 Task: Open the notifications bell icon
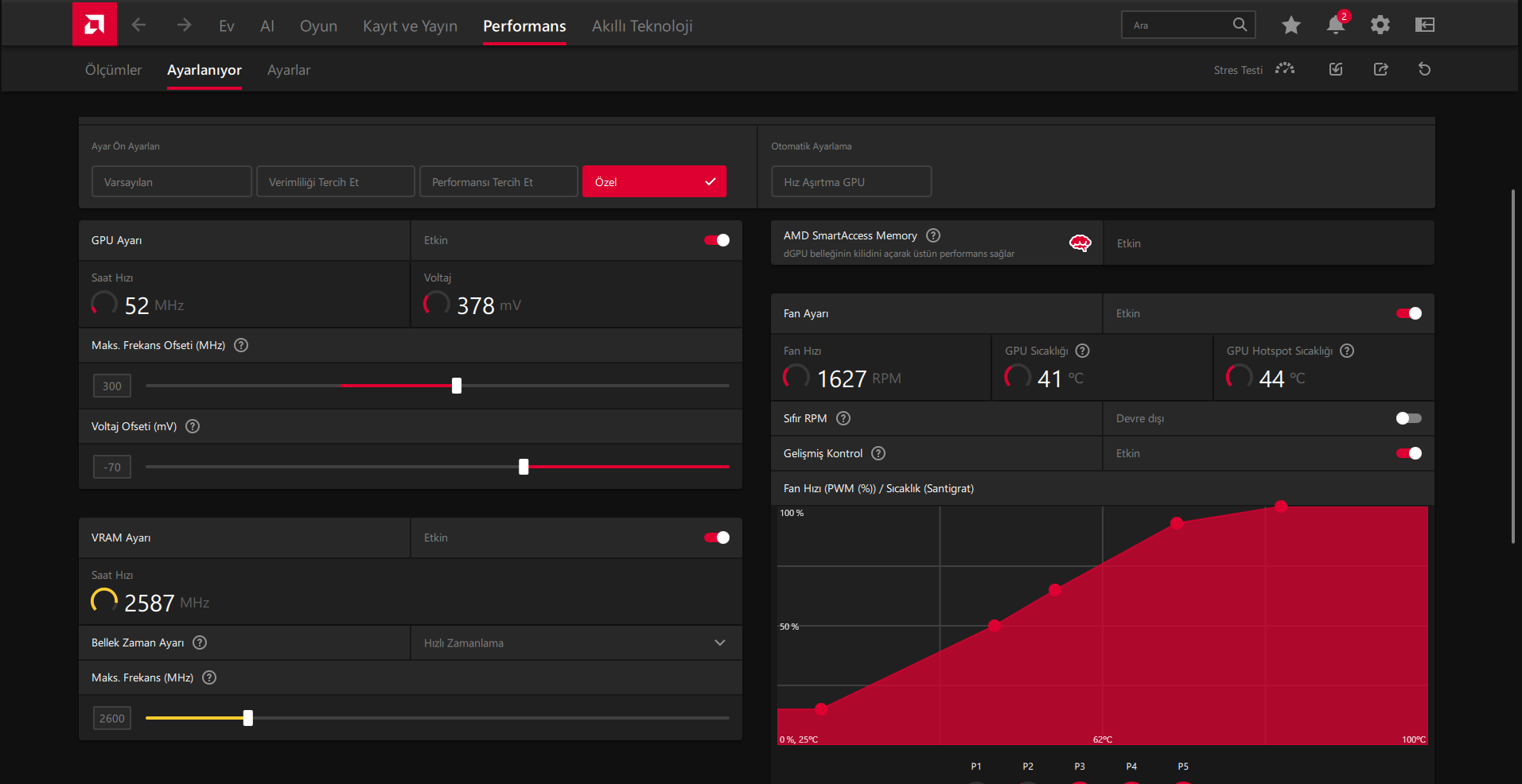pyautogui.click(x=1337, y=25)
